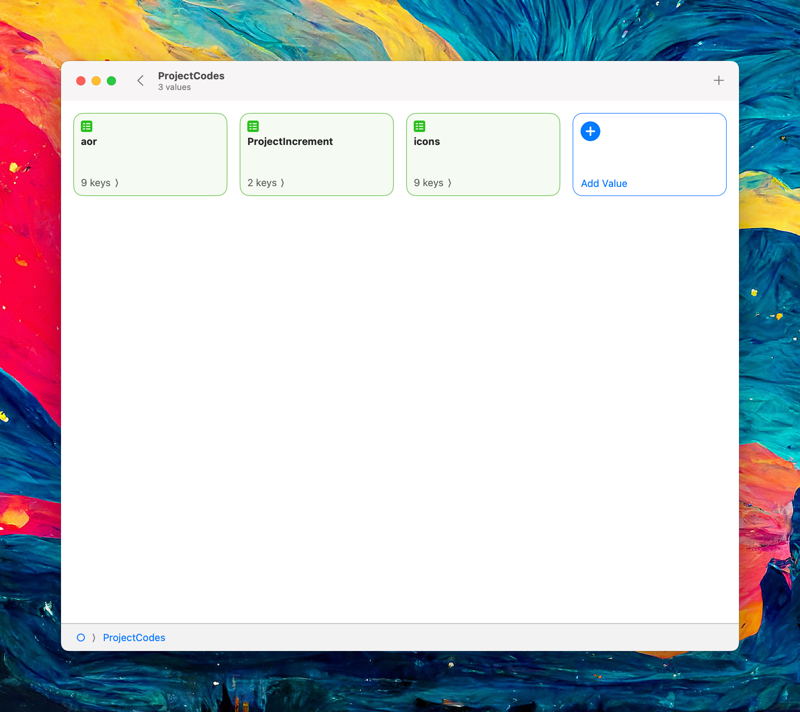Click the plus icon in title bar
800x712 pixels.
click(718, 81)
